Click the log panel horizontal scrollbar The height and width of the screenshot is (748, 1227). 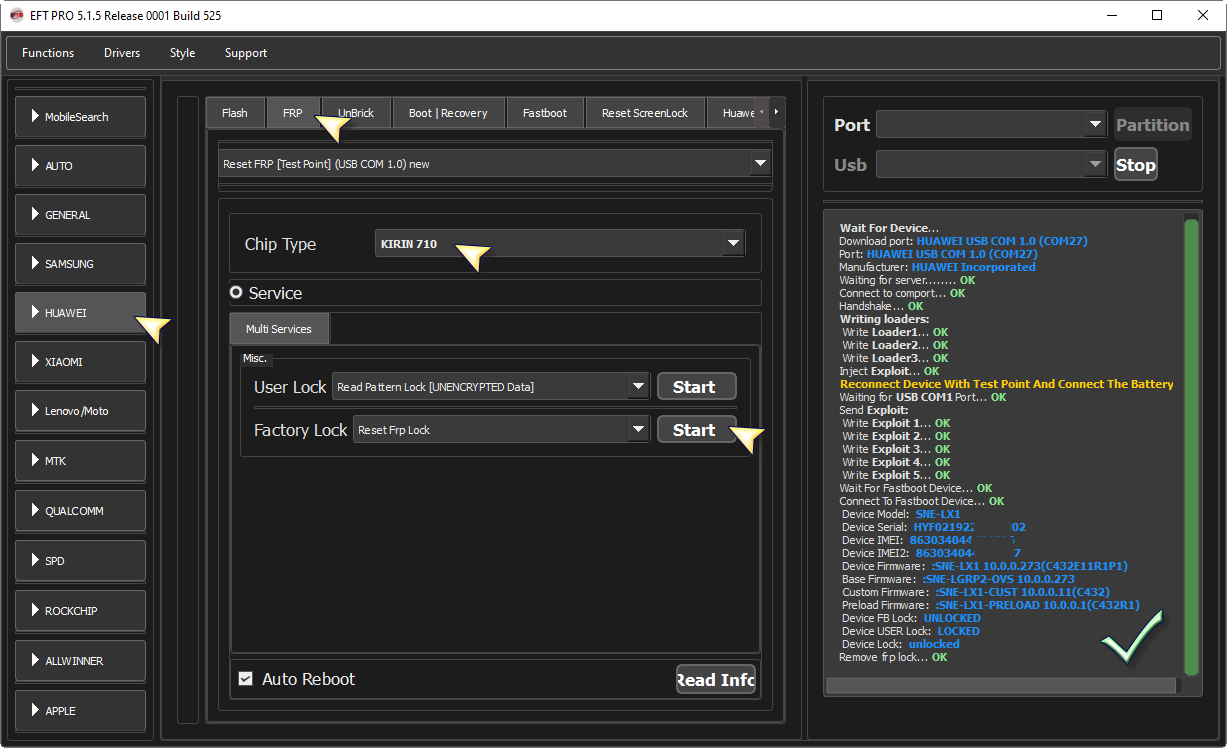[x=1000, y=685]
